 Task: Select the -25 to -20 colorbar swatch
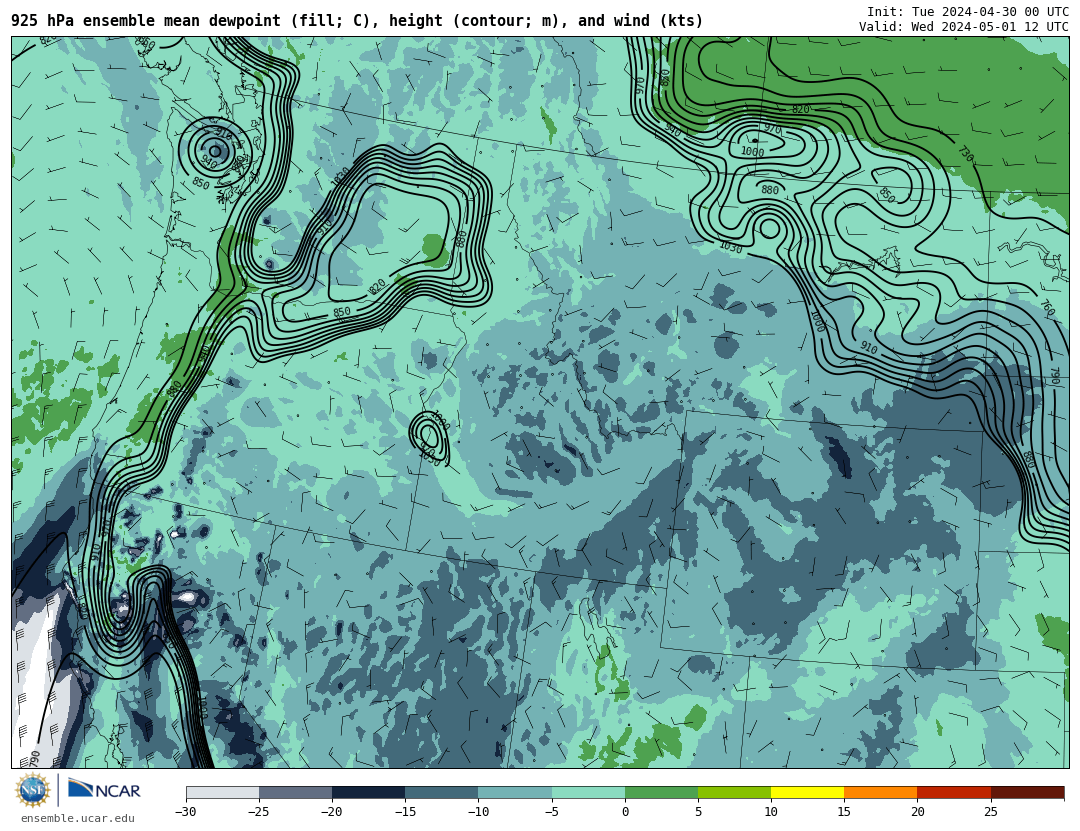[295, 792]
